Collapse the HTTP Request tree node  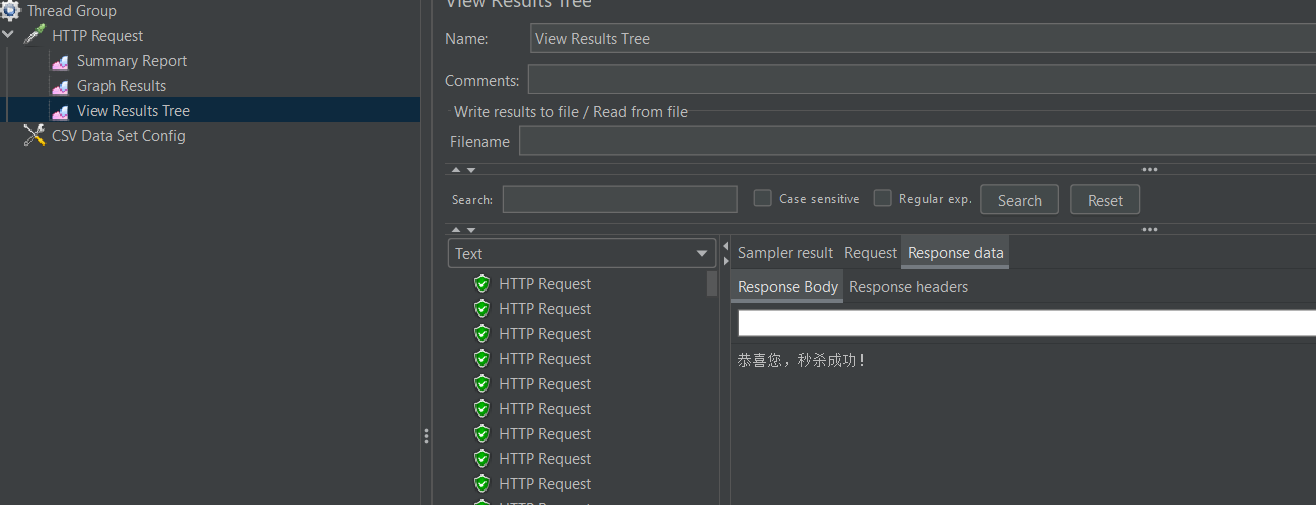pyautogui.click(x=8, y=35)
